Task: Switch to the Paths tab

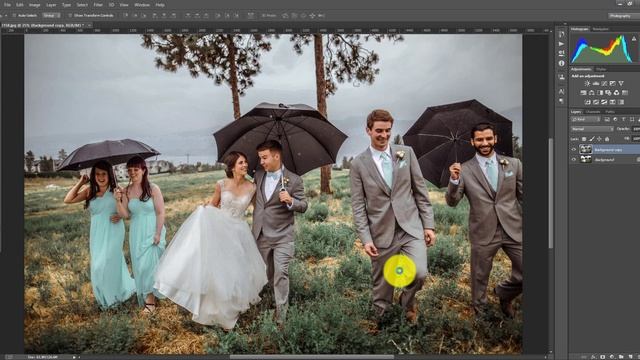Action: coord(610,111)
